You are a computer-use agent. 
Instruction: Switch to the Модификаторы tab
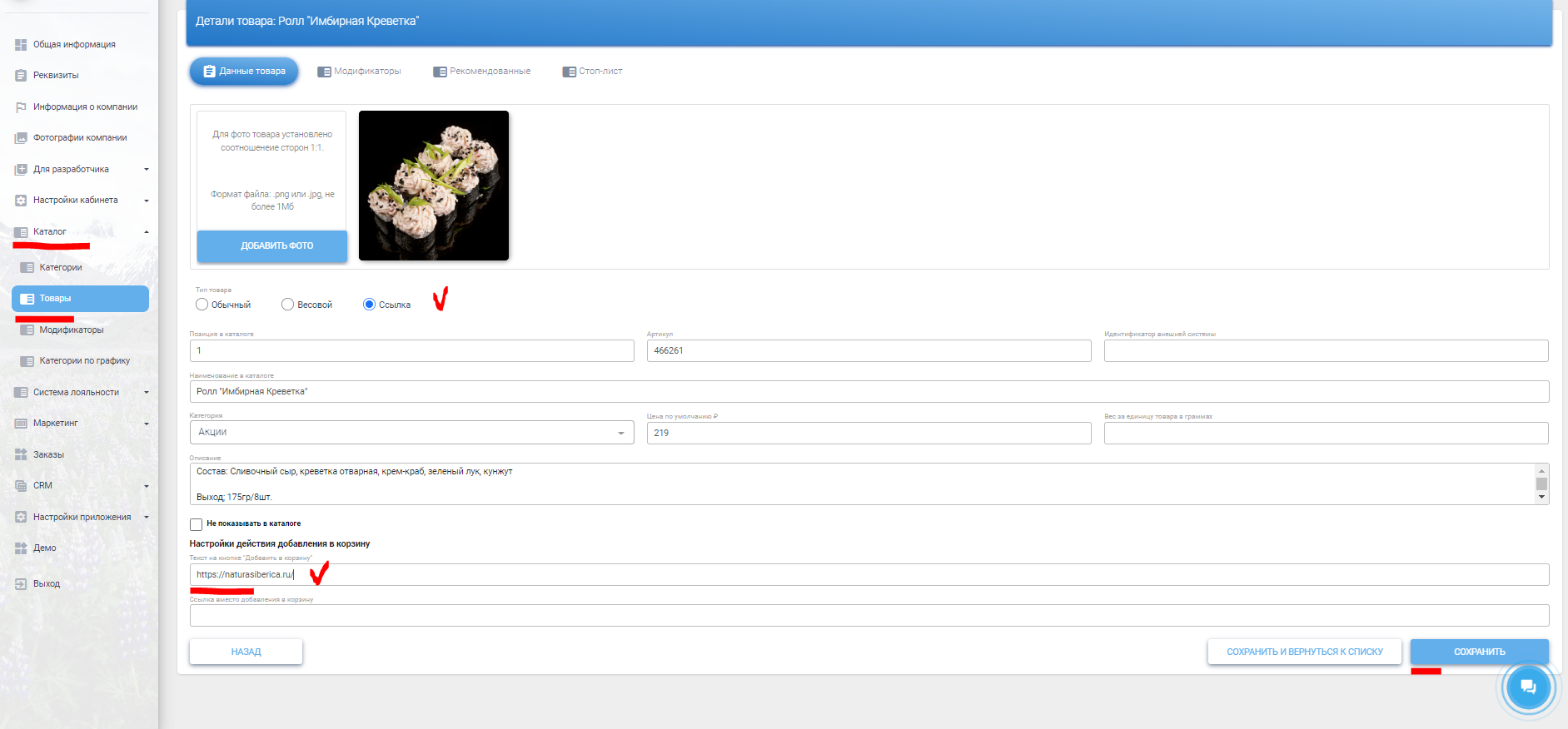coord(359,72)
